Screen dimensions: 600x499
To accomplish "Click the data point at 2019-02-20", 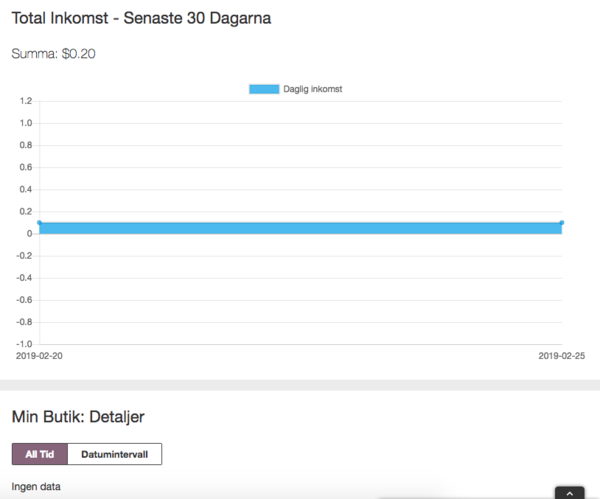I will [39, 222].
